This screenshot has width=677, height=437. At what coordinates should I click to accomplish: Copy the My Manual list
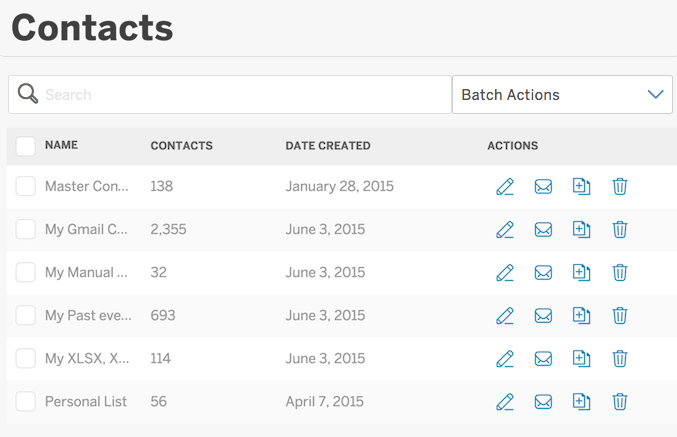[x=581, y=272]
